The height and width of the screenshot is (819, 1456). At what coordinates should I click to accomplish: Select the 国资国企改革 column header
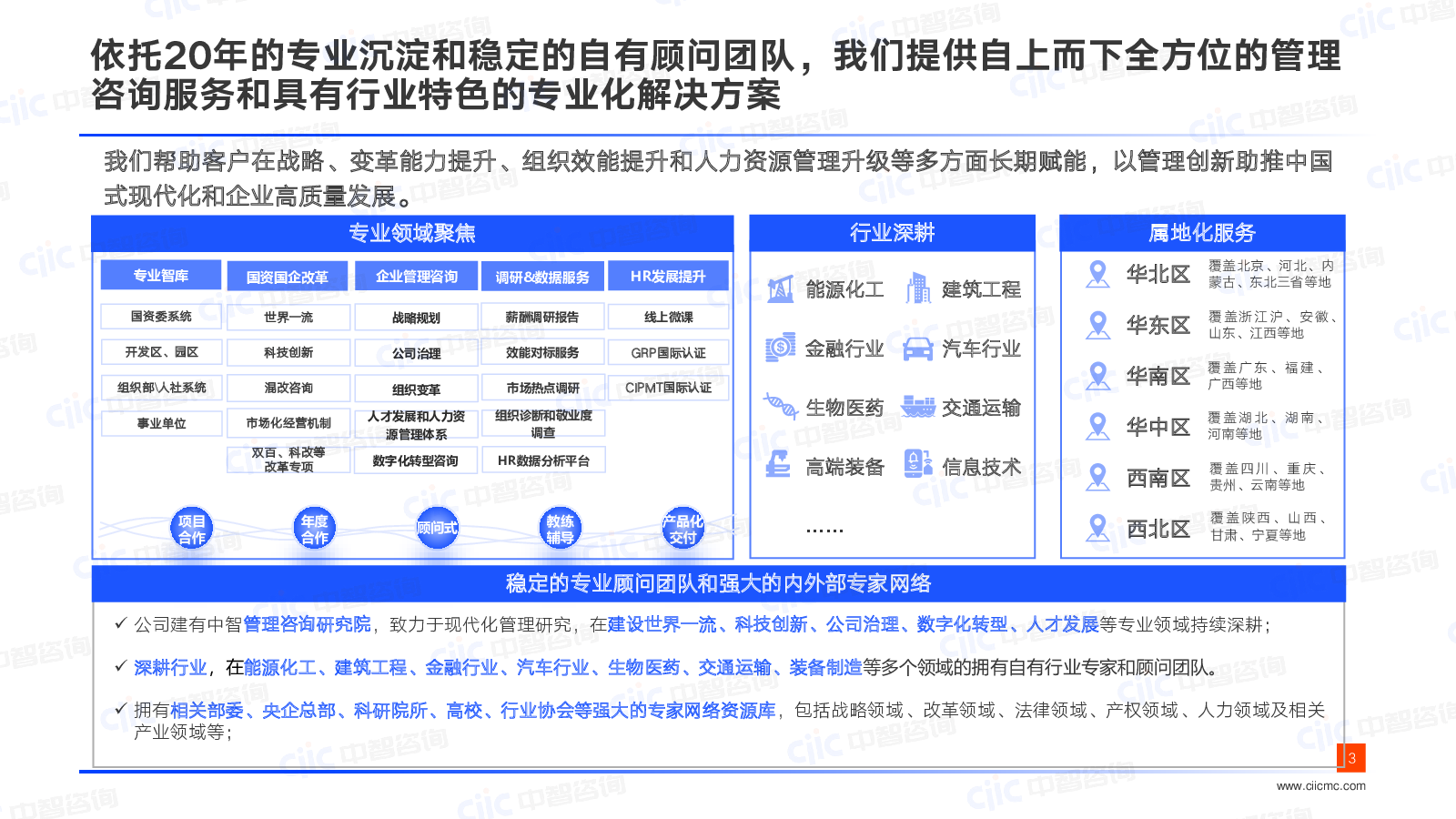[288, 277]
